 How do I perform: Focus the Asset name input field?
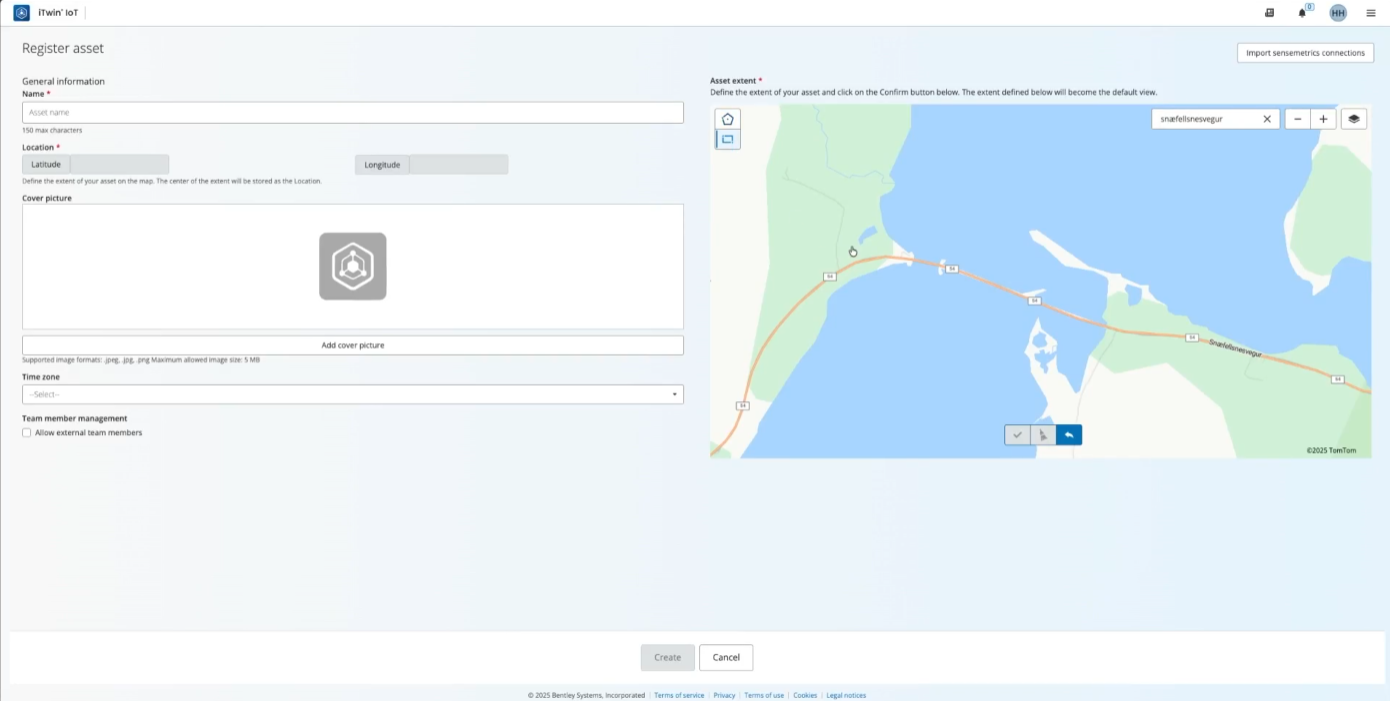point(353,112)
